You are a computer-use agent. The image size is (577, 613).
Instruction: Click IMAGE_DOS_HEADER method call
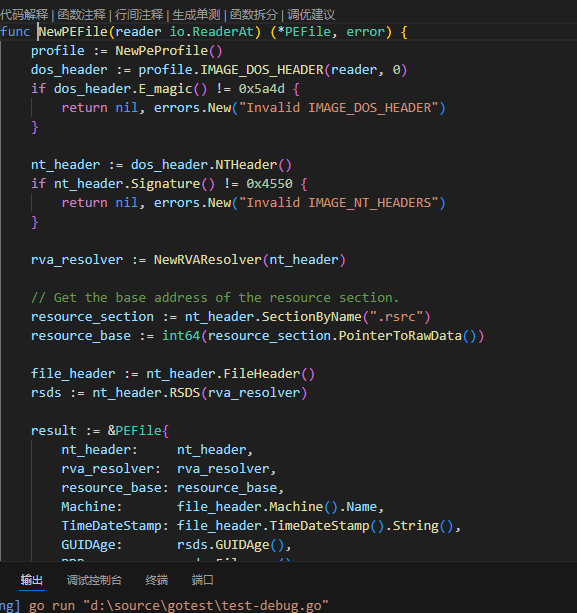coord(262,70)
